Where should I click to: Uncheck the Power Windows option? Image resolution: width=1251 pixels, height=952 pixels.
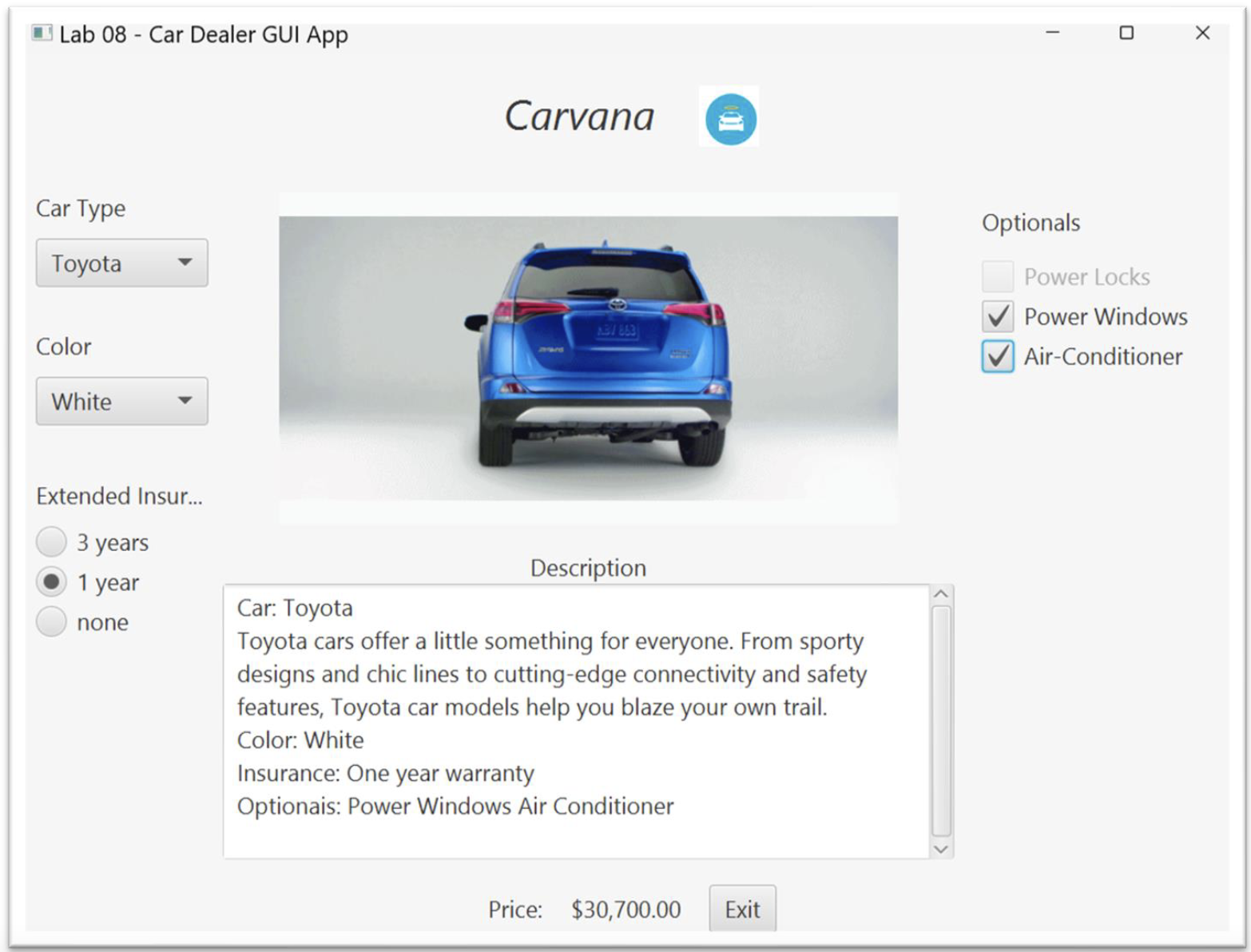click(996, 316)
